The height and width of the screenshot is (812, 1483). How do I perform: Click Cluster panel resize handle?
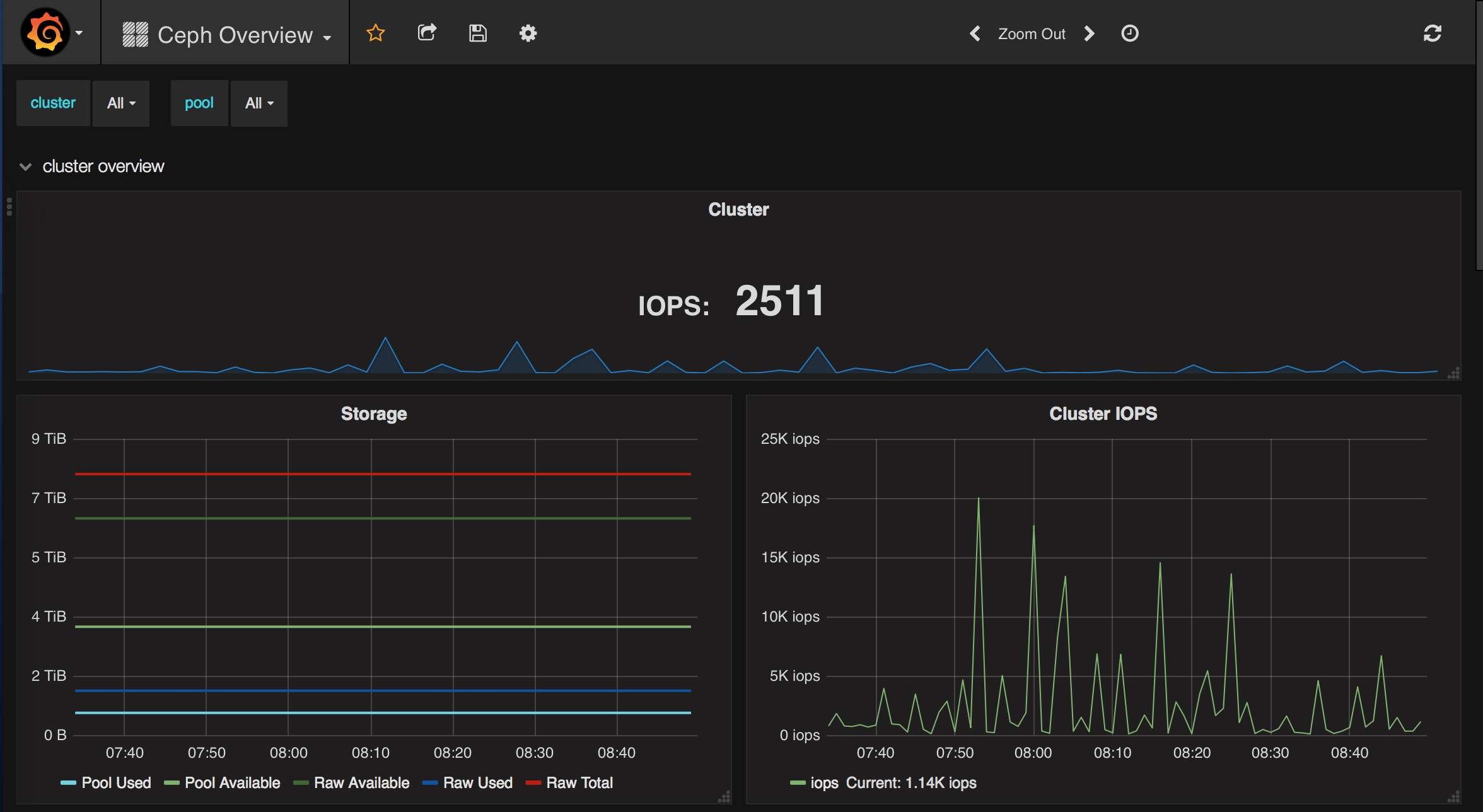pos(1454,373)
